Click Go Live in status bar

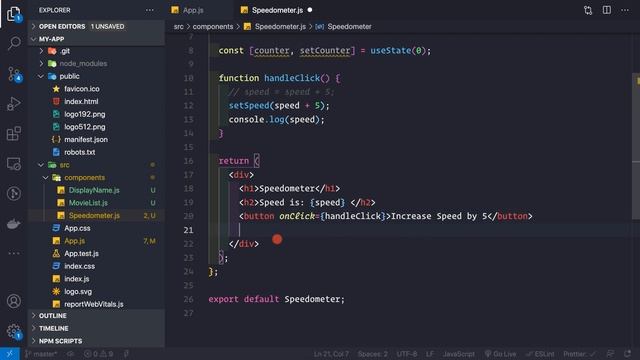coord(500,354)
